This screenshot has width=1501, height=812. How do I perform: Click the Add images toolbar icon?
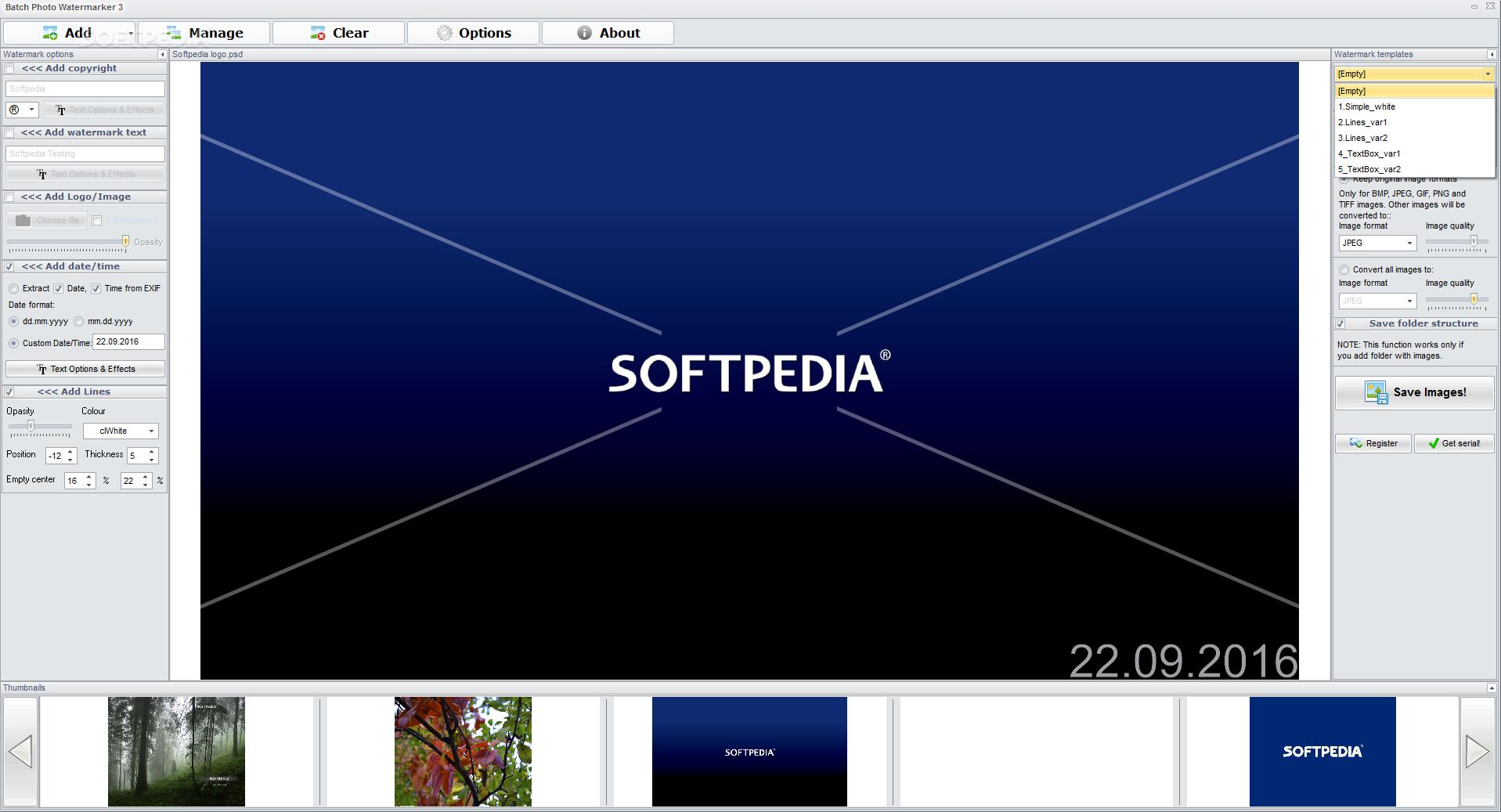coord(50,33)
